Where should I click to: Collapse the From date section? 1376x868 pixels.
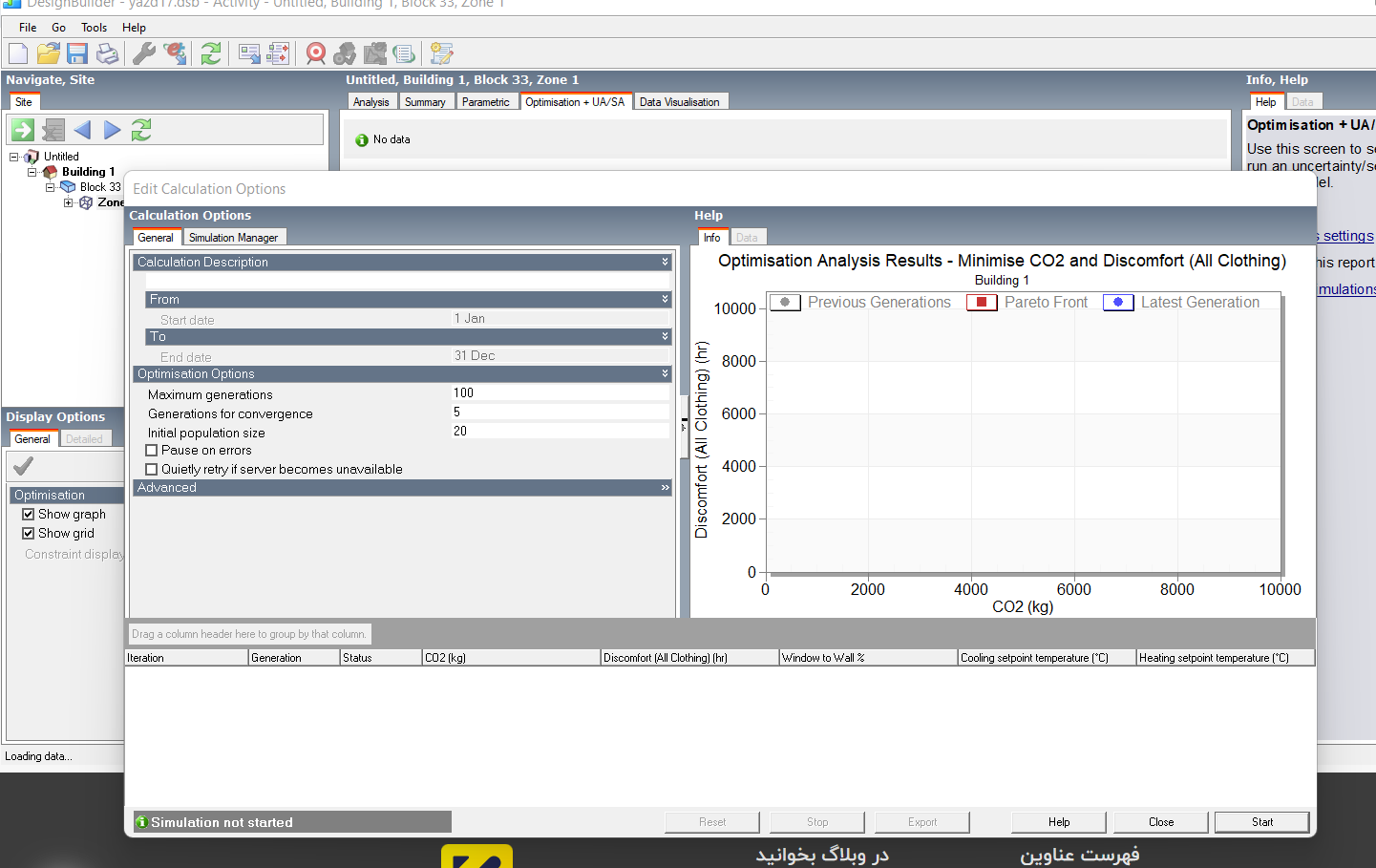coord(665,300)
